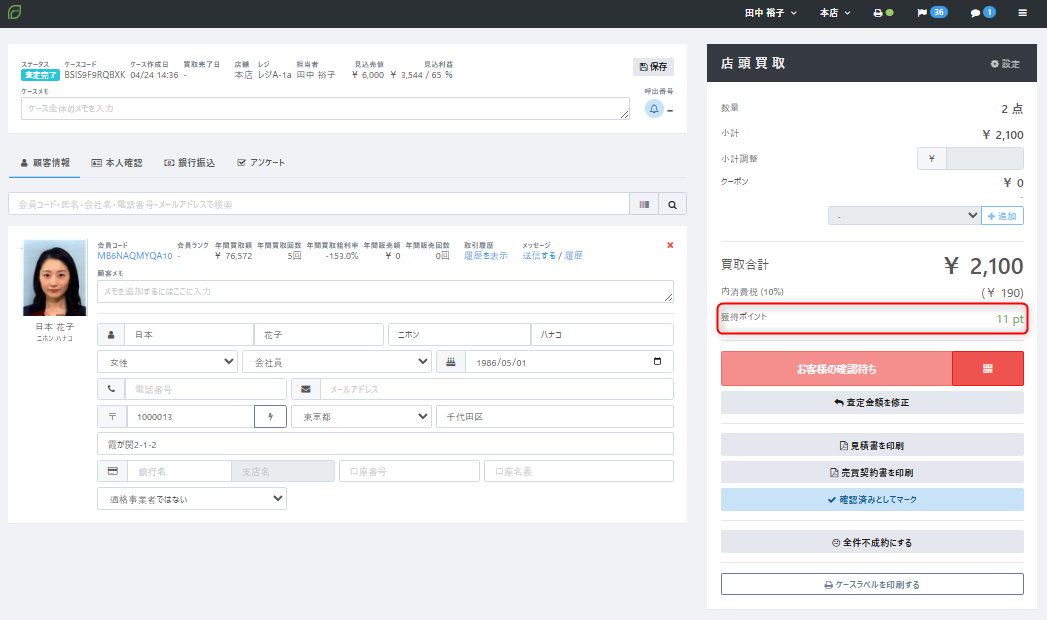The image size is (1047, 620).
Task: Open the chat messages icon with badge 1
Action: [x=982, y=13]
